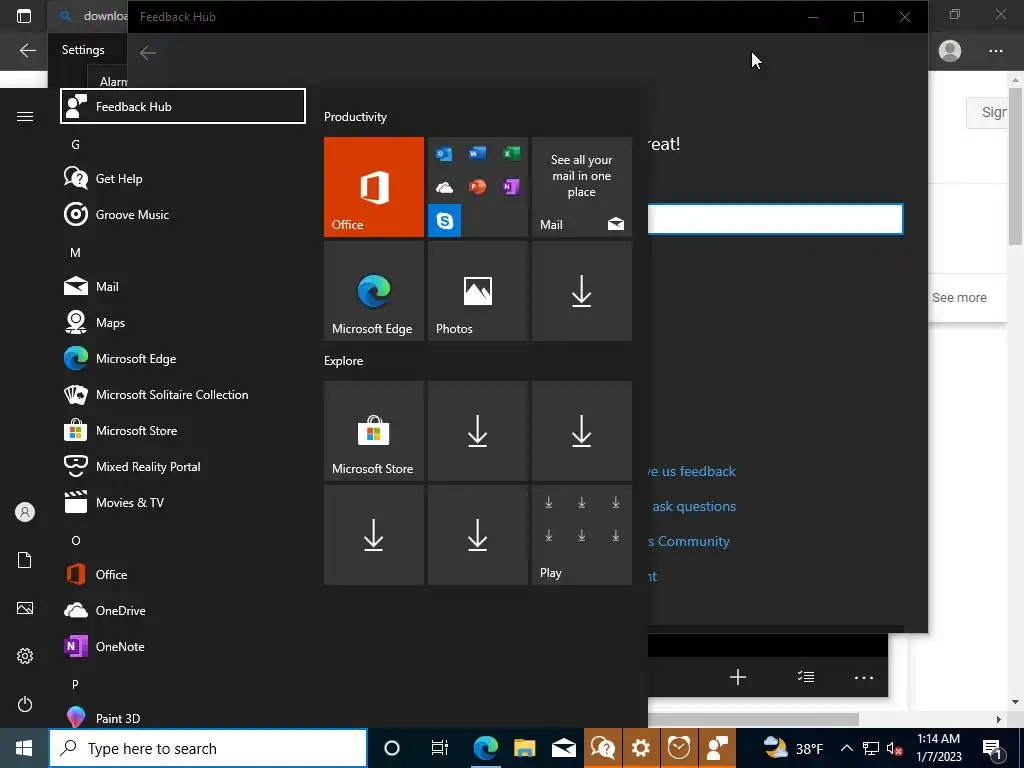Open Cortana from the taskbar
The image size is (1024, 768).
pyautogui.click(x=392, y=748)
